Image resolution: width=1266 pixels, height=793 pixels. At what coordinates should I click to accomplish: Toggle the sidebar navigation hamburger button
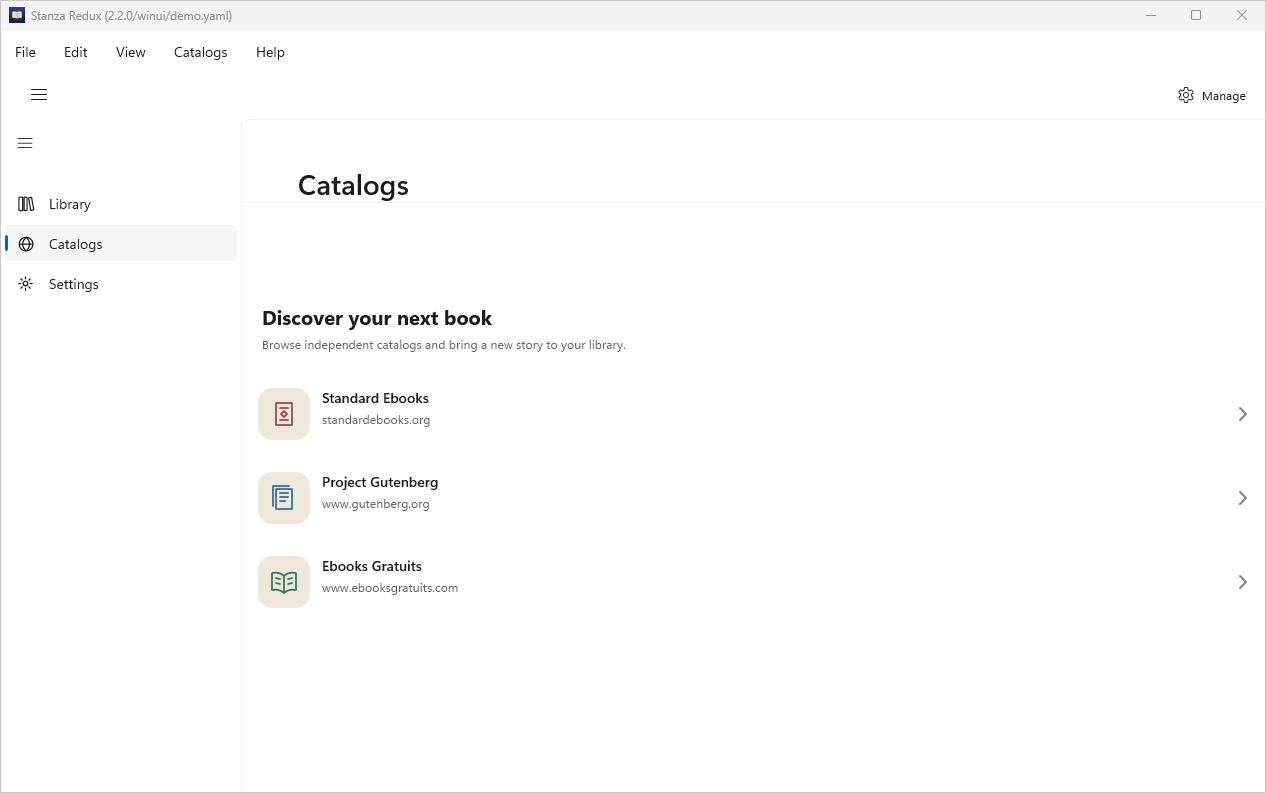(x=26, y=143)
